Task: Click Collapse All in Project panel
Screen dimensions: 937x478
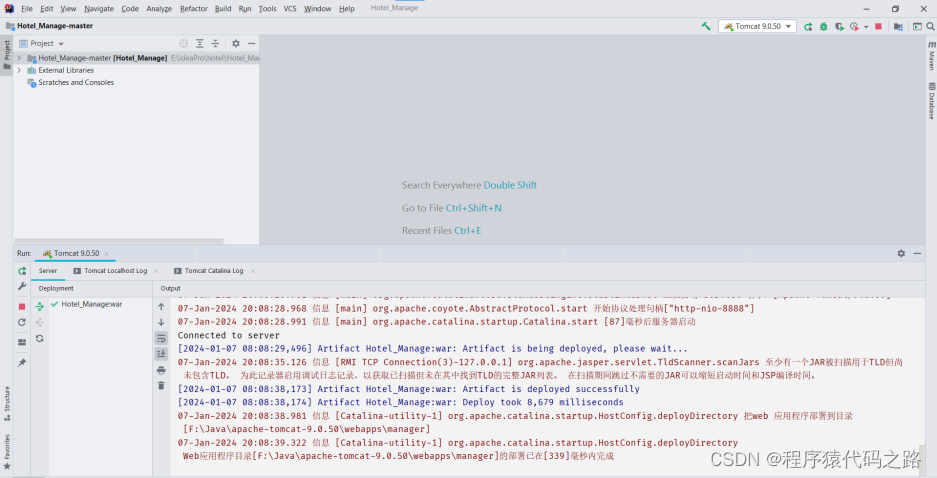Action: click(x=215, y=44)
